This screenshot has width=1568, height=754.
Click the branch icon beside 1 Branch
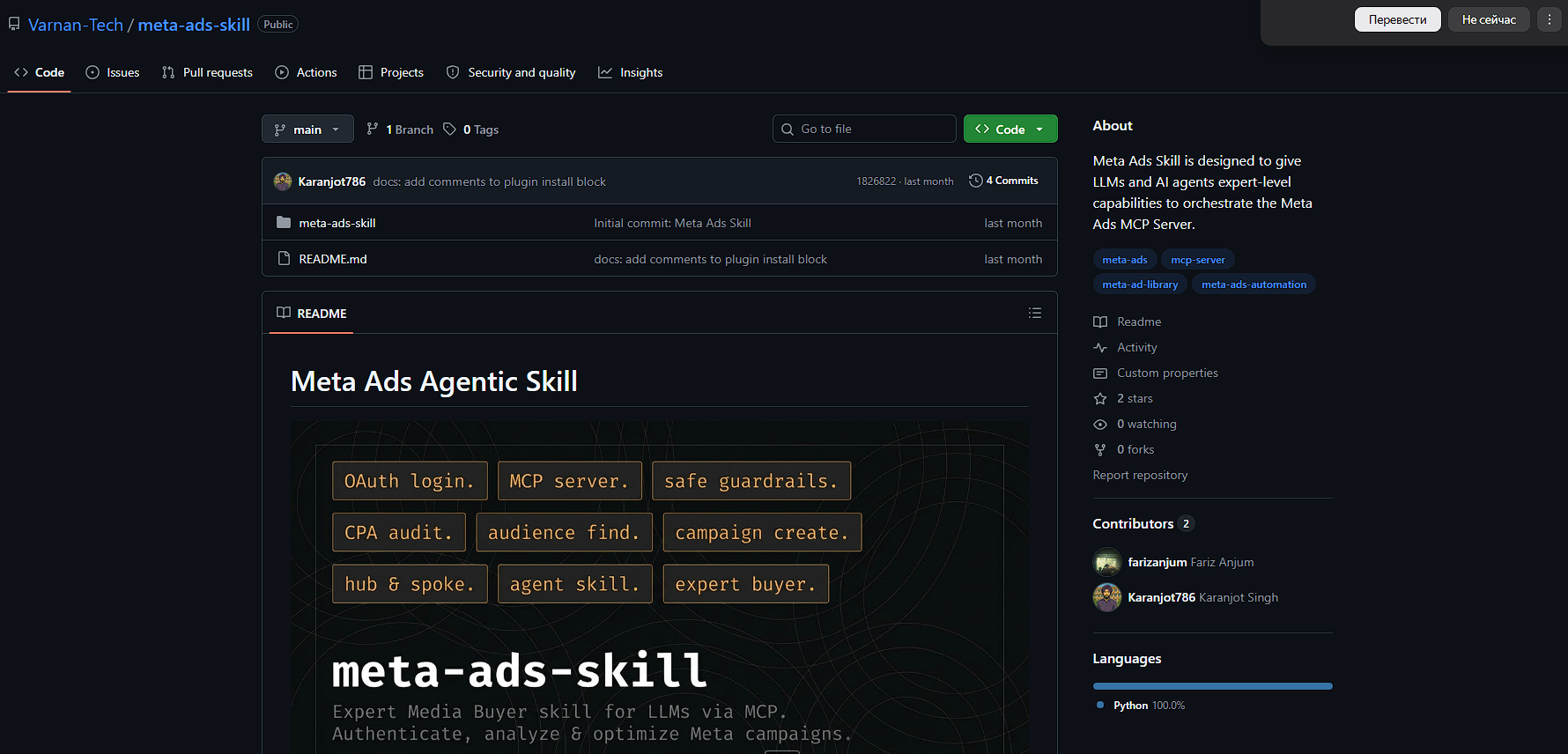[373, 129]
